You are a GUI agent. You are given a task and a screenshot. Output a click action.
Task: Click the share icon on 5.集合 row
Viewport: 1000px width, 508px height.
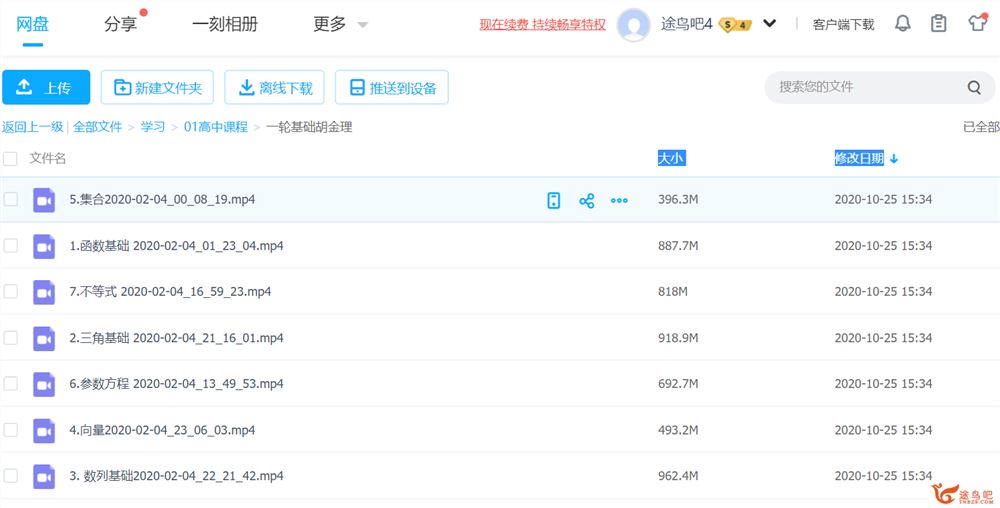587,200
